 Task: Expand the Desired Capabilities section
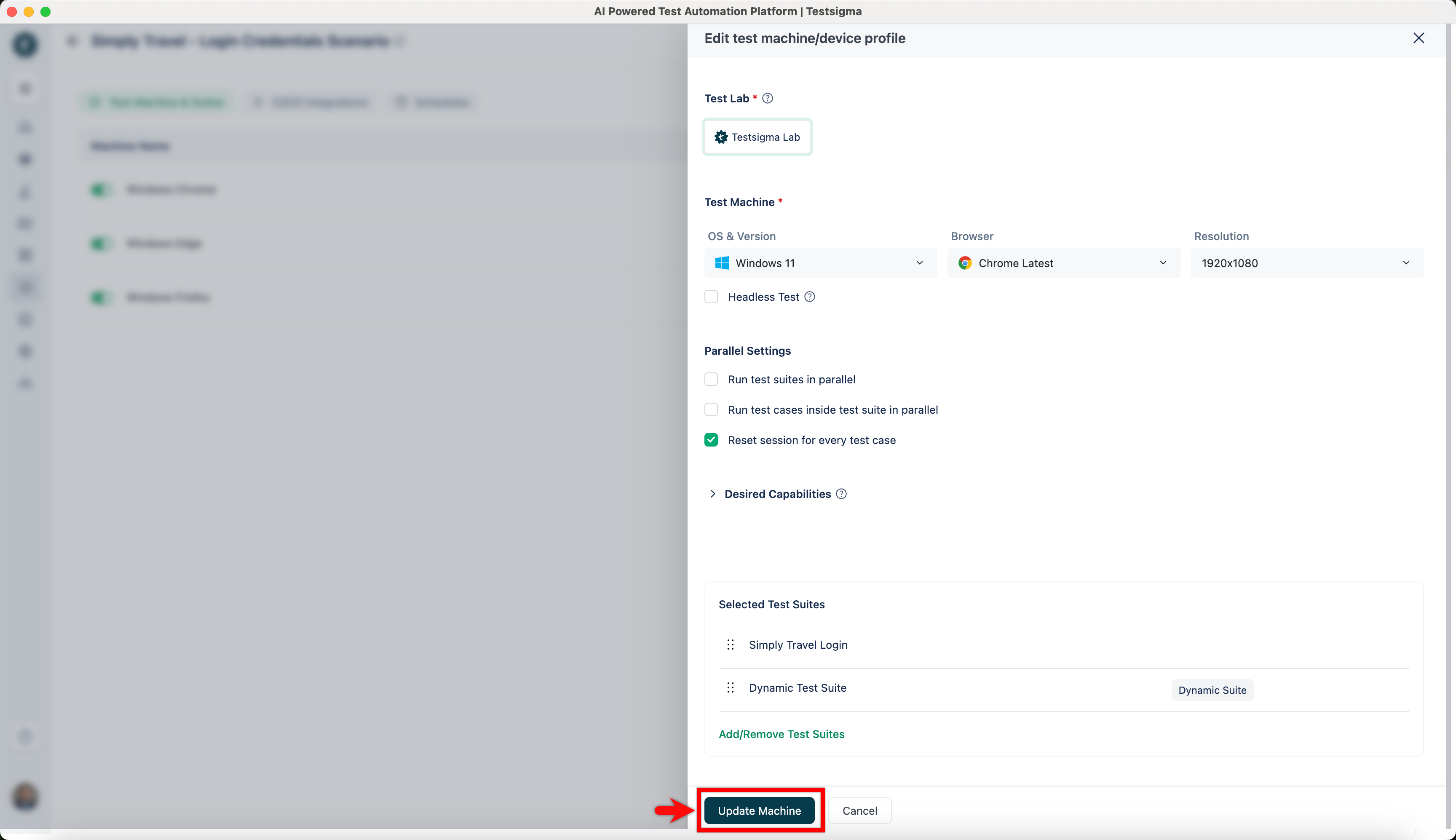713,495
